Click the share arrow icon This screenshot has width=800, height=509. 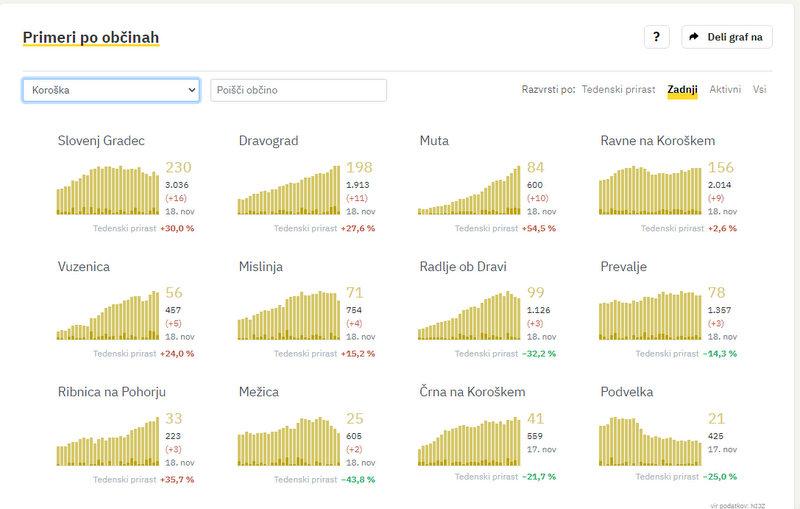[694, 37]
